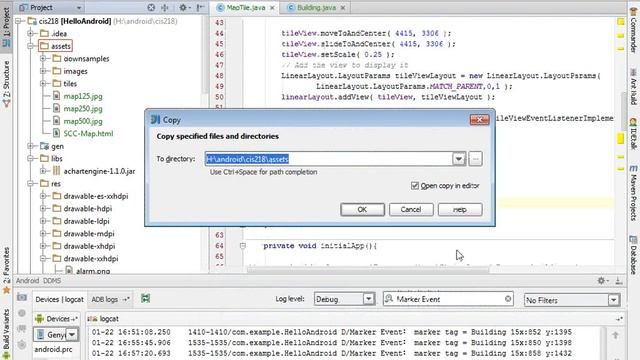Click the hide Android DDMS panel icon

[x=619, y=280]
